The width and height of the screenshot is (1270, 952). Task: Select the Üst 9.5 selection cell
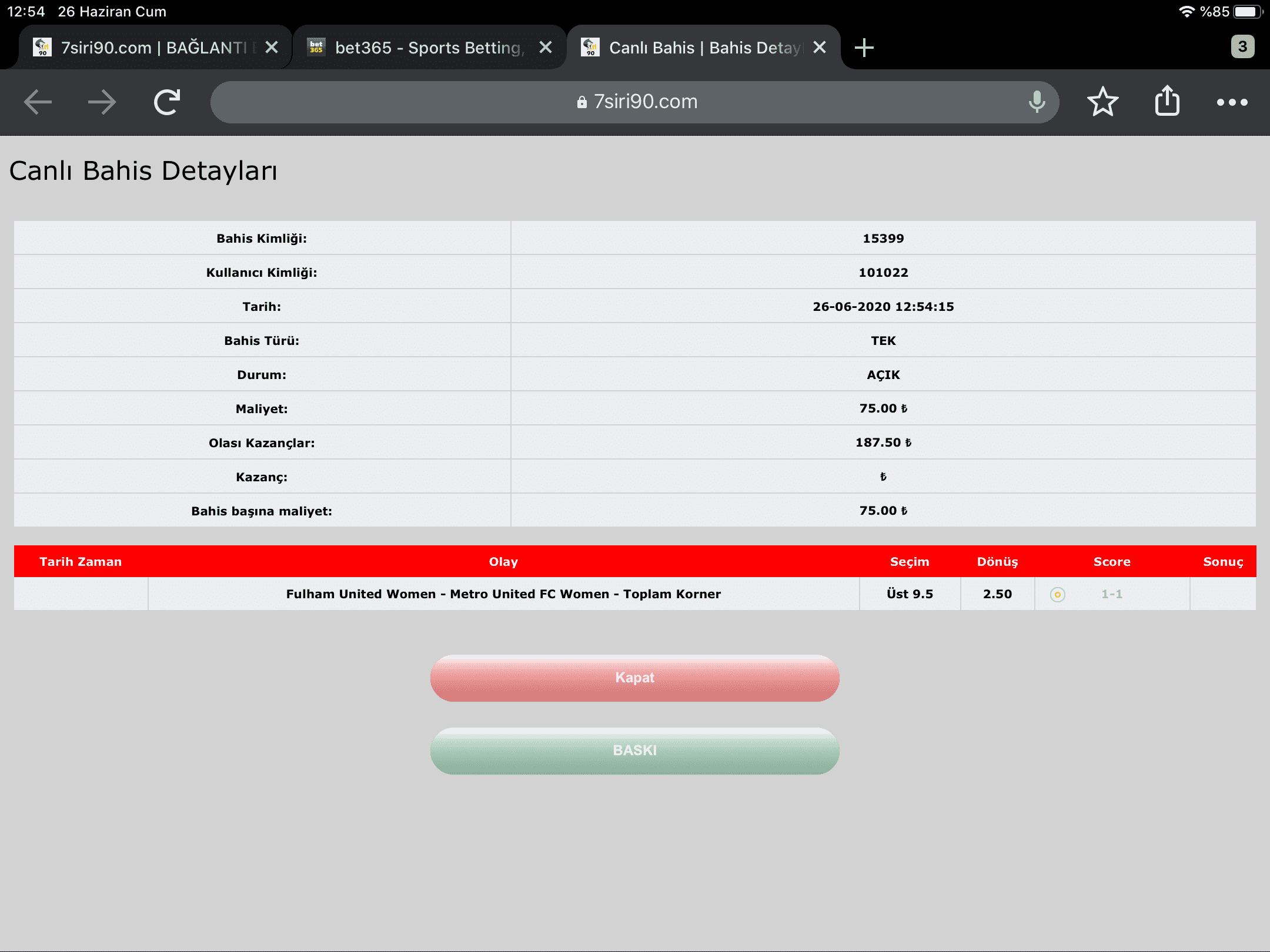click(x=910, y=594)
